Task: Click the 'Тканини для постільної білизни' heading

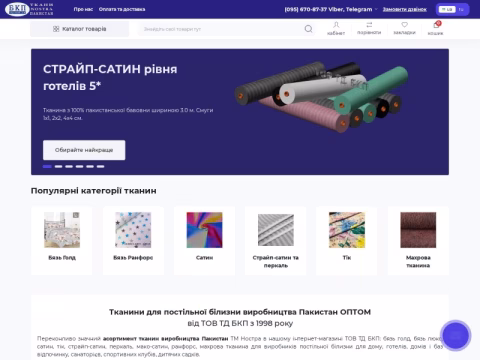Action: pos(240,312)
